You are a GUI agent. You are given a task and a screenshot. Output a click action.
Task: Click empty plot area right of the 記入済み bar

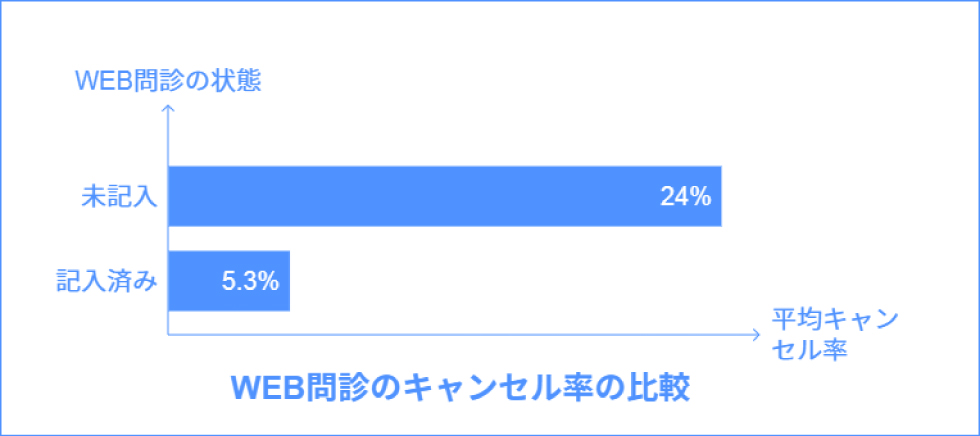tap(500, 281)
